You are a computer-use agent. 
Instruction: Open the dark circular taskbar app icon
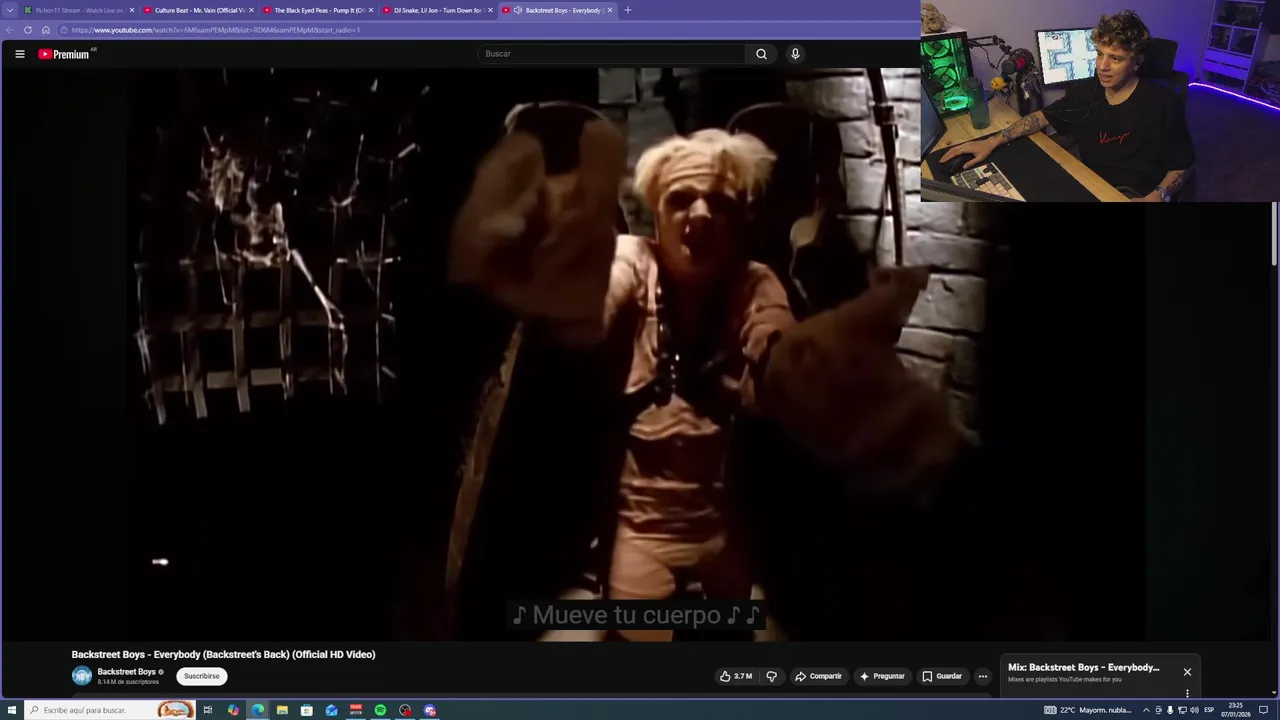point(405,710)
